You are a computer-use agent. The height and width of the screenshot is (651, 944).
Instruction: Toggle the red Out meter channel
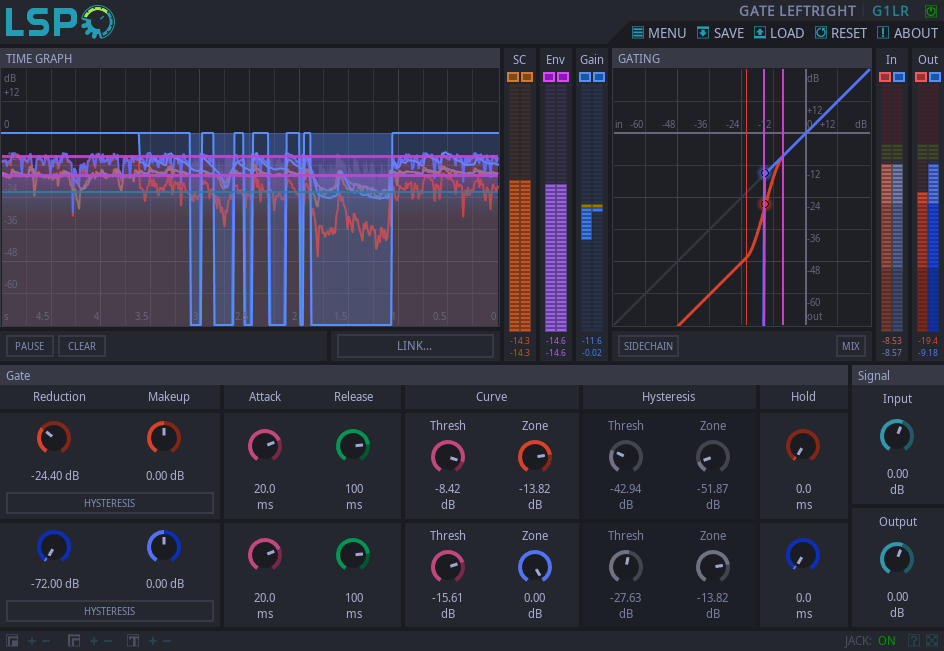point(921,77)
